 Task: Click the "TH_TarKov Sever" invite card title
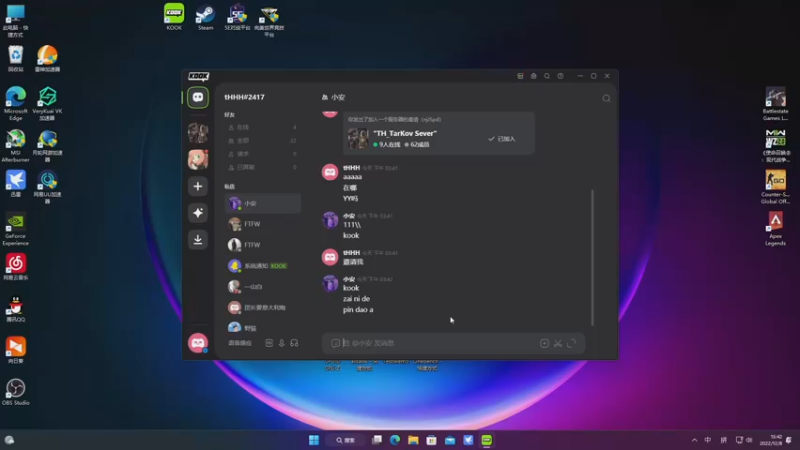tap(405, 133)
